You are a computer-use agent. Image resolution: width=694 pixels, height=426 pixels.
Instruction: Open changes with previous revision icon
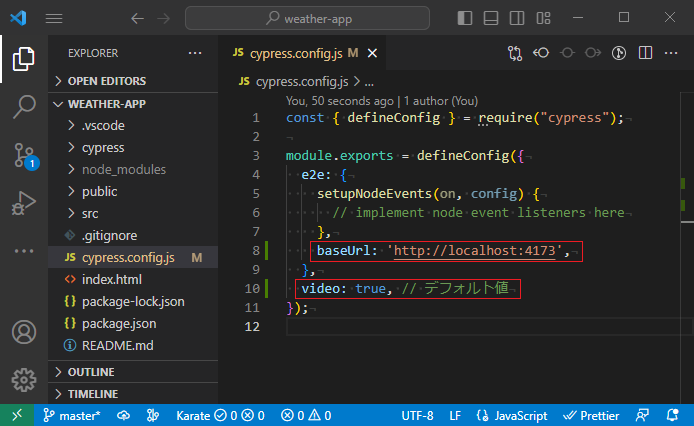click(x=541, y=53)
